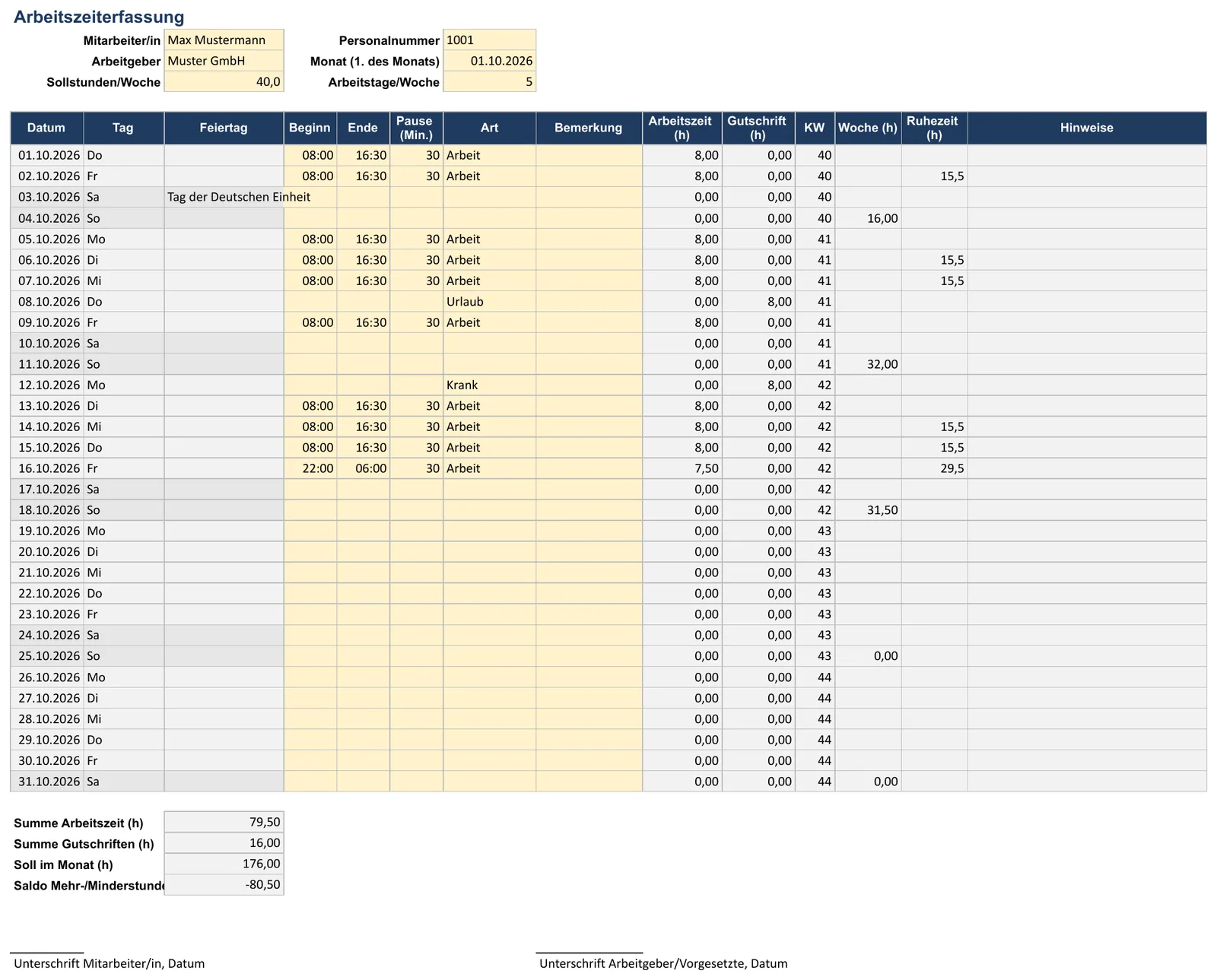
Task: Select the date cell 31.10.2026
Action: pos(47,782)
